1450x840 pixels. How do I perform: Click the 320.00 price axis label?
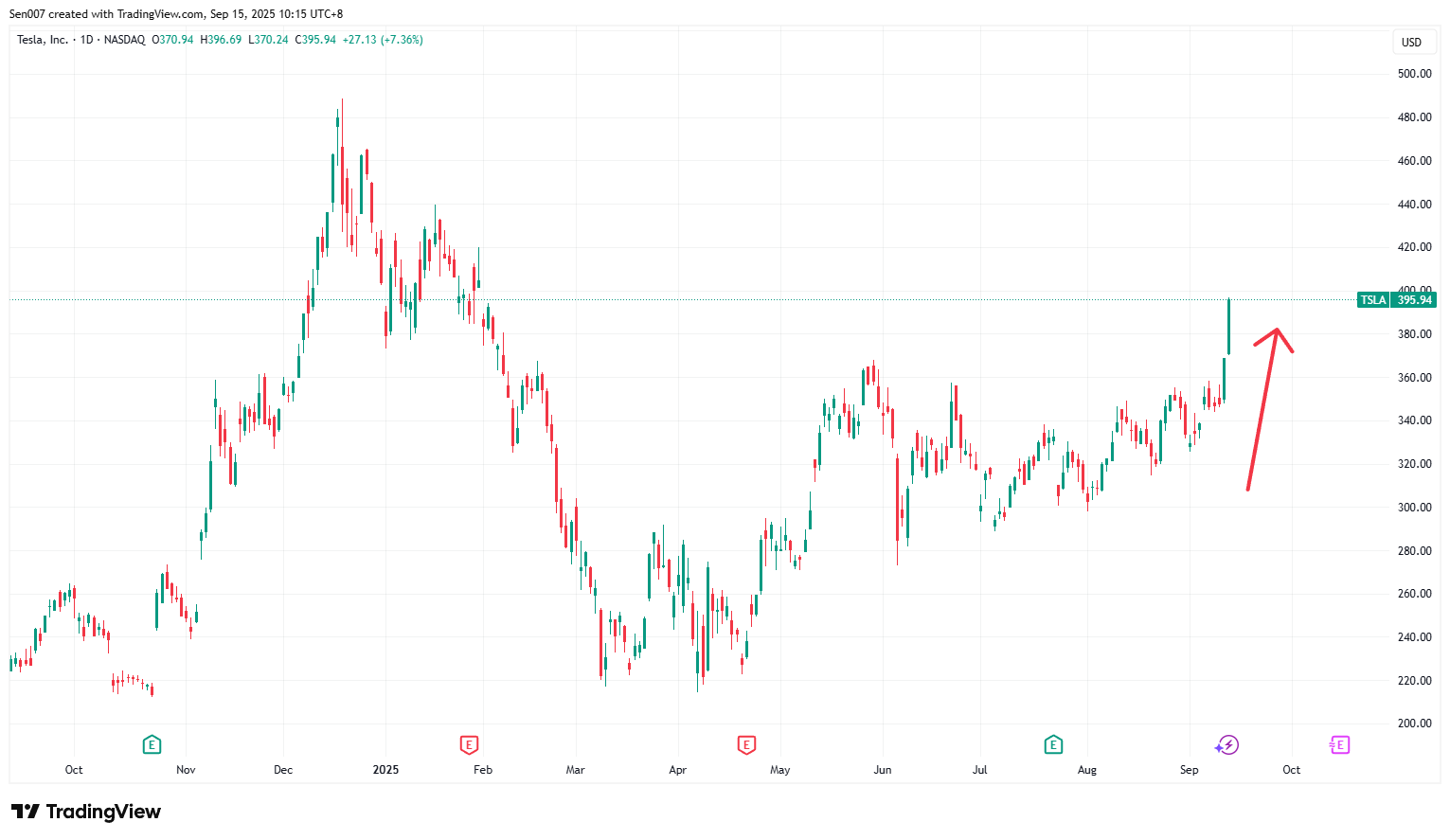[x=1415, y=464]
